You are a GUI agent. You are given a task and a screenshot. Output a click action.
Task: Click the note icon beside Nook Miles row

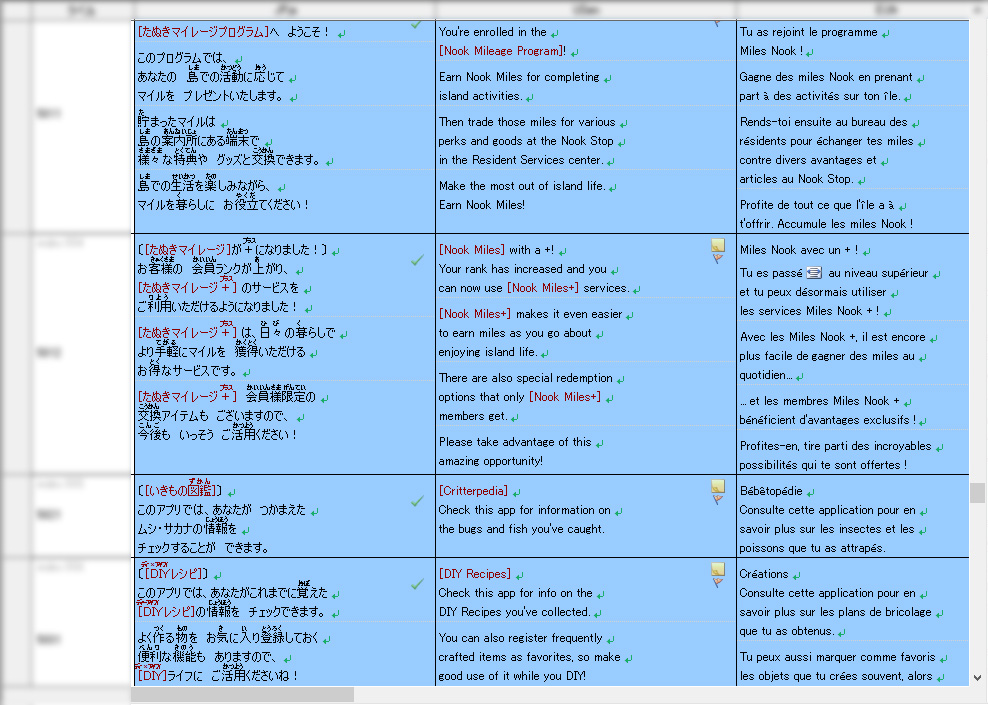click(718, 245)
